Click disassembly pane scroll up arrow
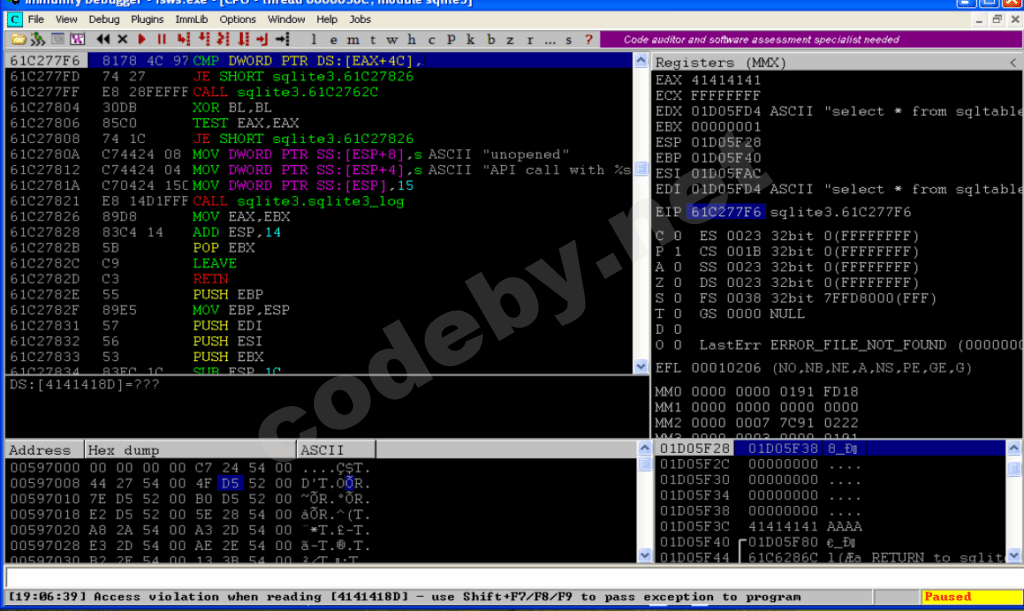This screenshot has height=611, width=1024. 641,61
